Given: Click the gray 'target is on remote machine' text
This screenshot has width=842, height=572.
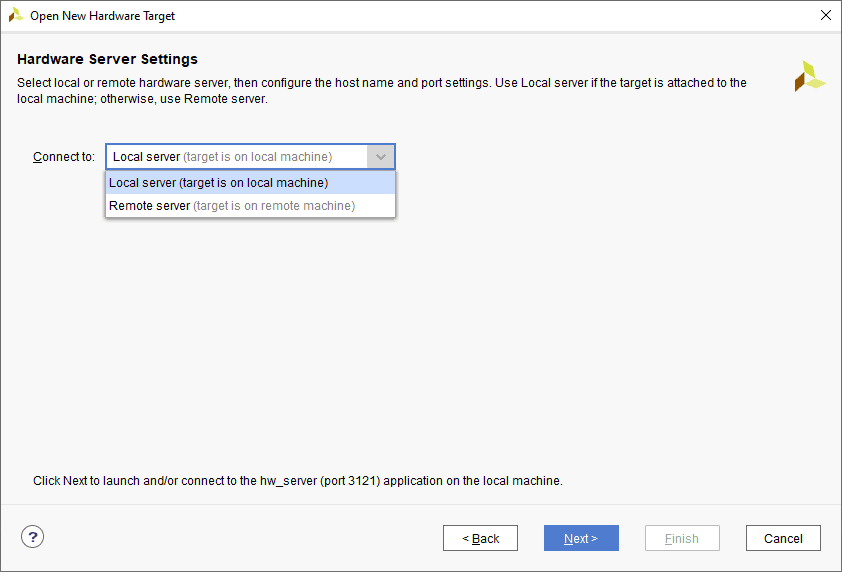Looking at the screenshot, I should tap(274, 206).
